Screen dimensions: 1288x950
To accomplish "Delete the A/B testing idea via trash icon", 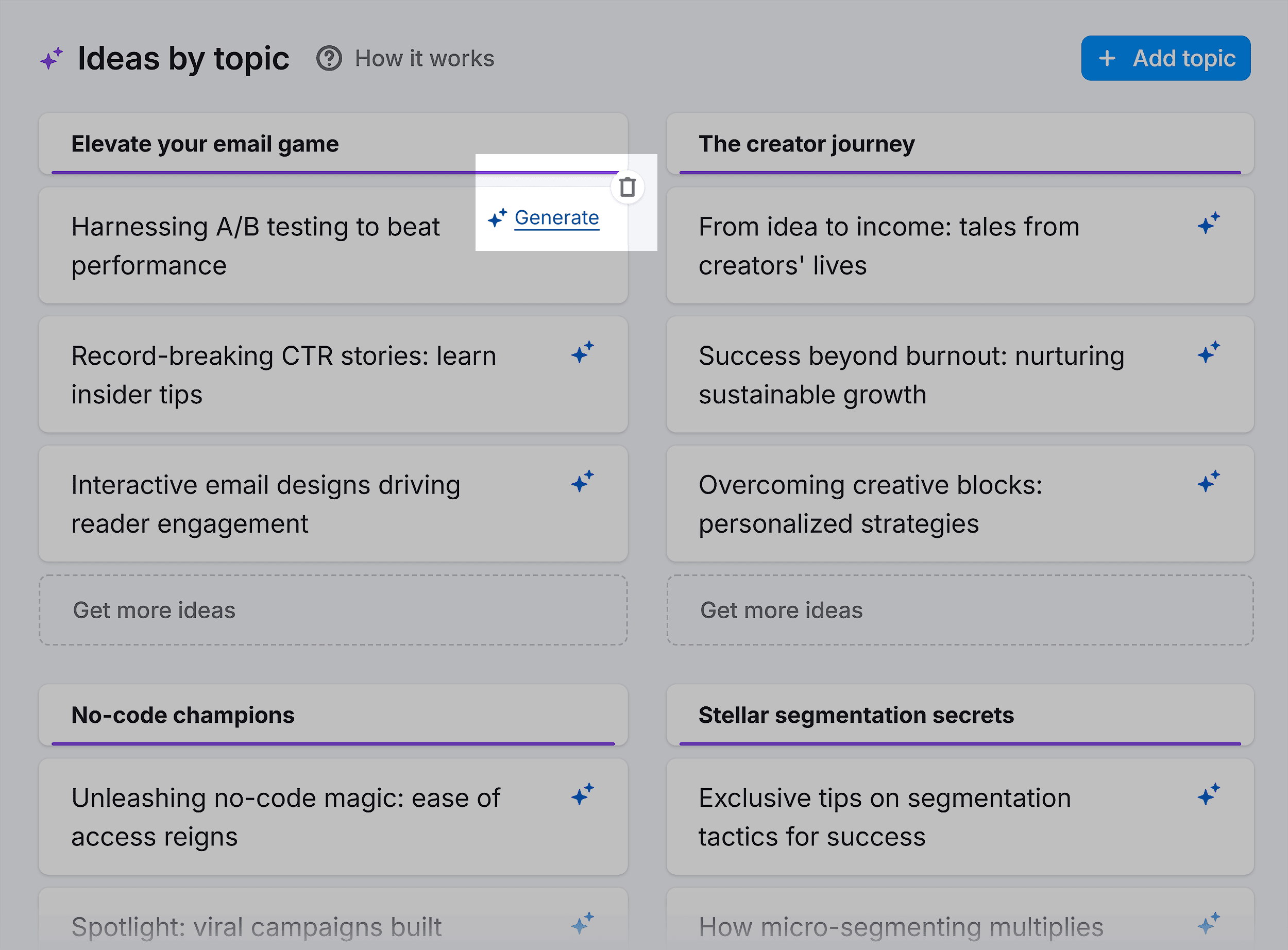I will (x=628, y=187).
